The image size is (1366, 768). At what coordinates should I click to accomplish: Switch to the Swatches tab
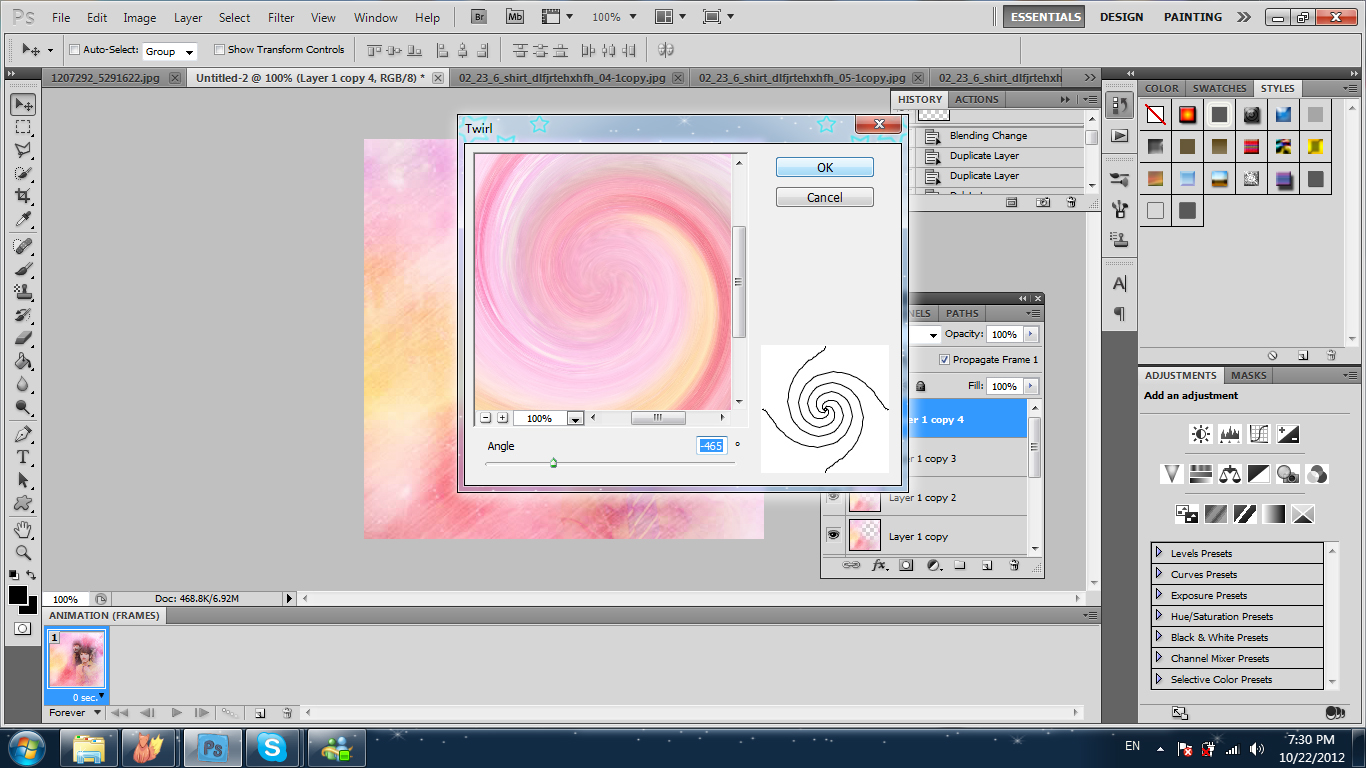[x=1219, y=88]
